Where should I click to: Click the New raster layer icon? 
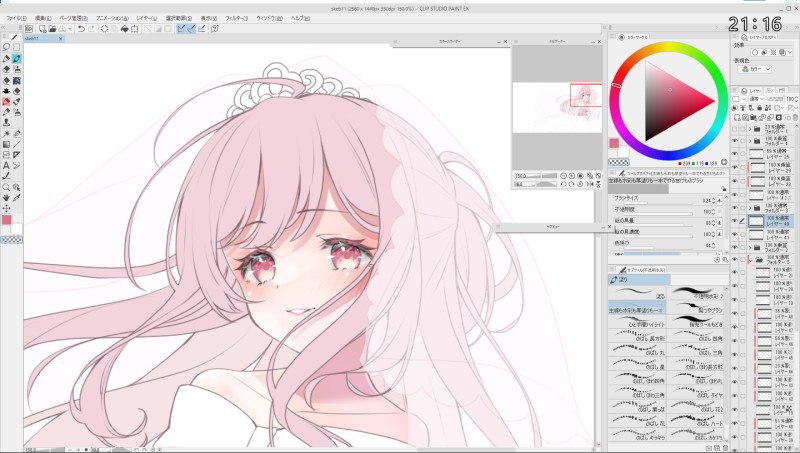(736, 118)
